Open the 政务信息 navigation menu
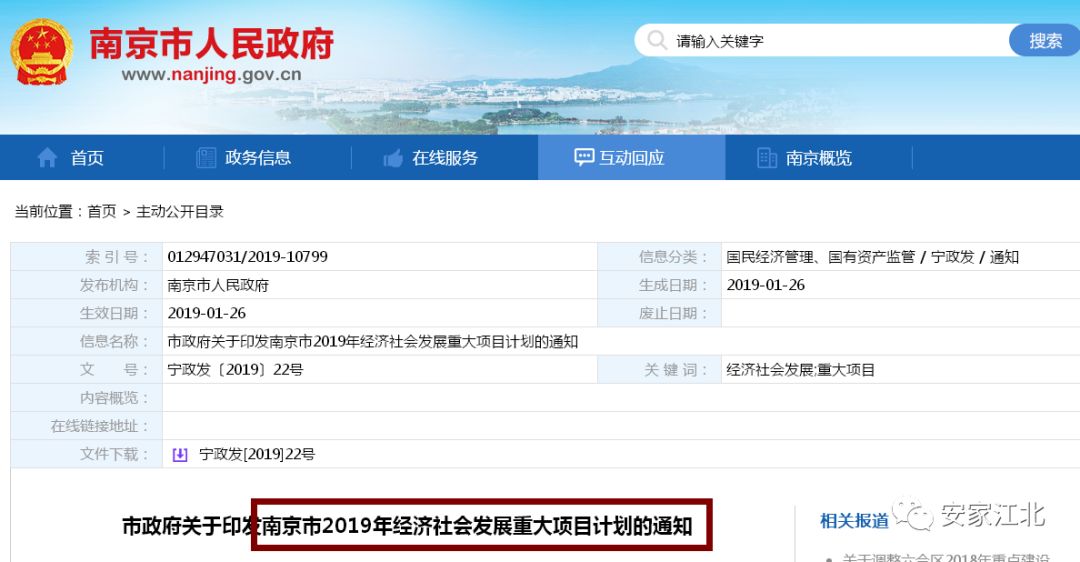The image size is (1080, 562). point(258,158)
